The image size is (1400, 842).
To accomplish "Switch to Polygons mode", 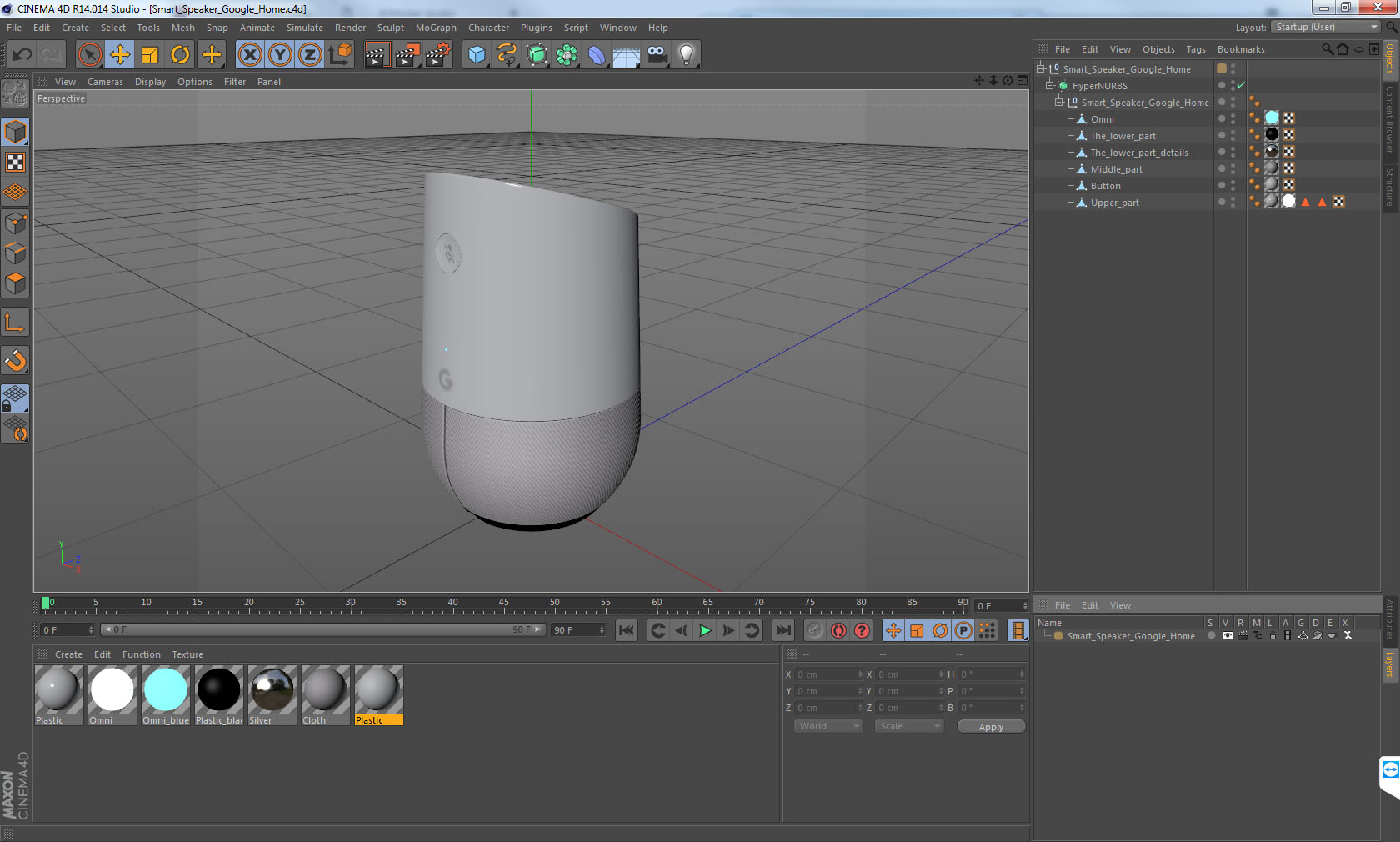I will pos(16,283).
